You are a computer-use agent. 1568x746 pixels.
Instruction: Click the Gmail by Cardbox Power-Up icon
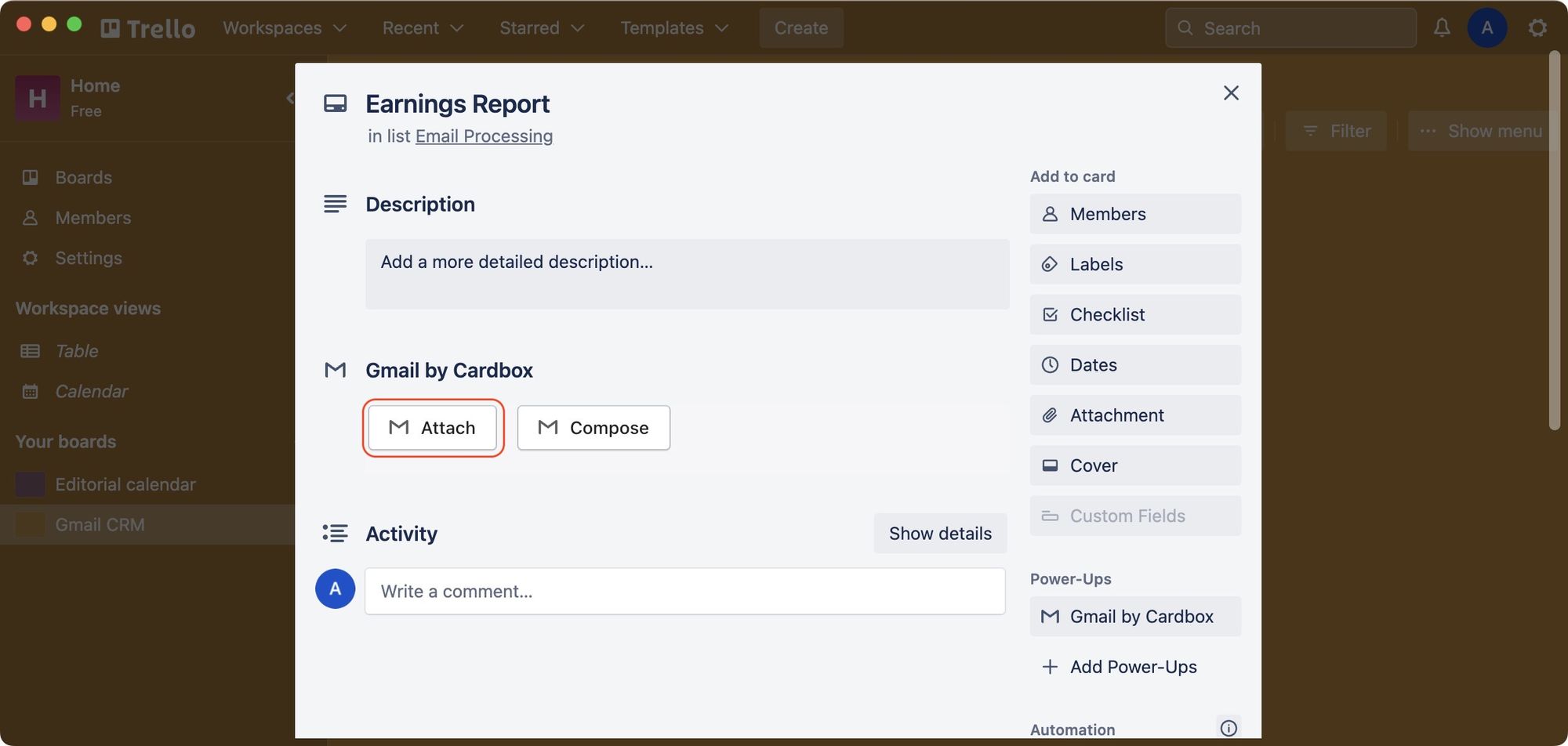tap(1051, 617)
